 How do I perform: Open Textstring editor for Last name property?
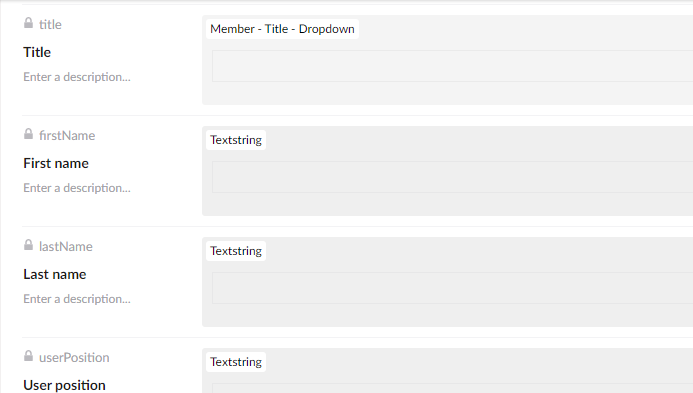pyautogui.click(x=236, y=251)
